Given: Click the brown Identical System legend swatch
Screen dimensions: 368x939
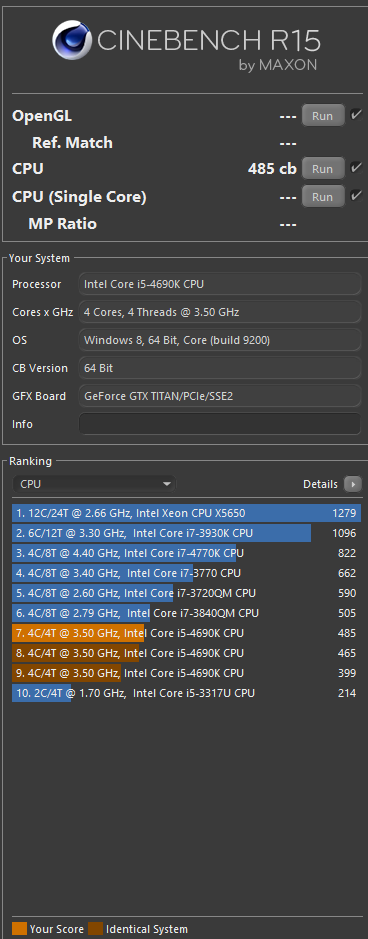Looking at the screenshot, I should [x=96, y=929].
